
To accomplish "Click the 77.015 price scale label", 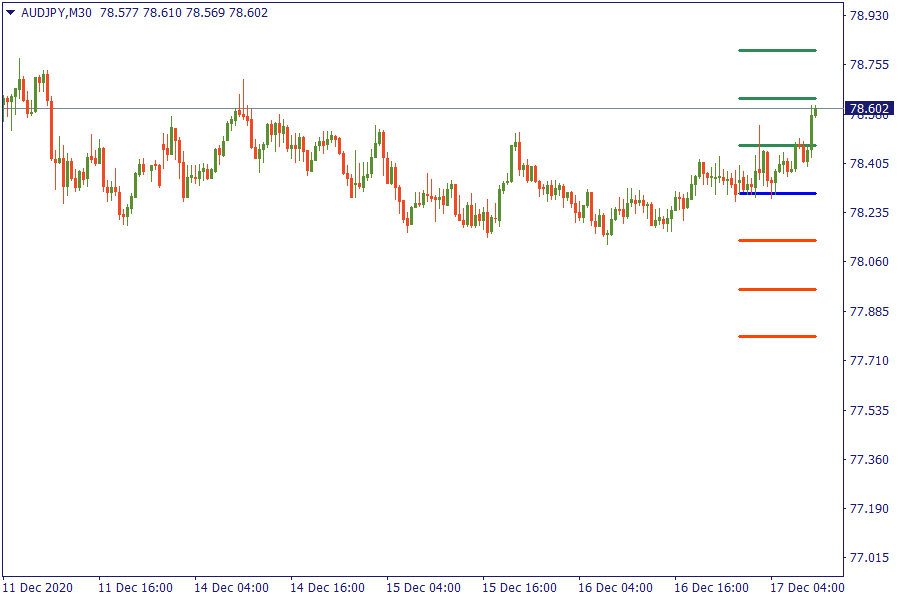I will pyautogui.click(x=868, y=557).
